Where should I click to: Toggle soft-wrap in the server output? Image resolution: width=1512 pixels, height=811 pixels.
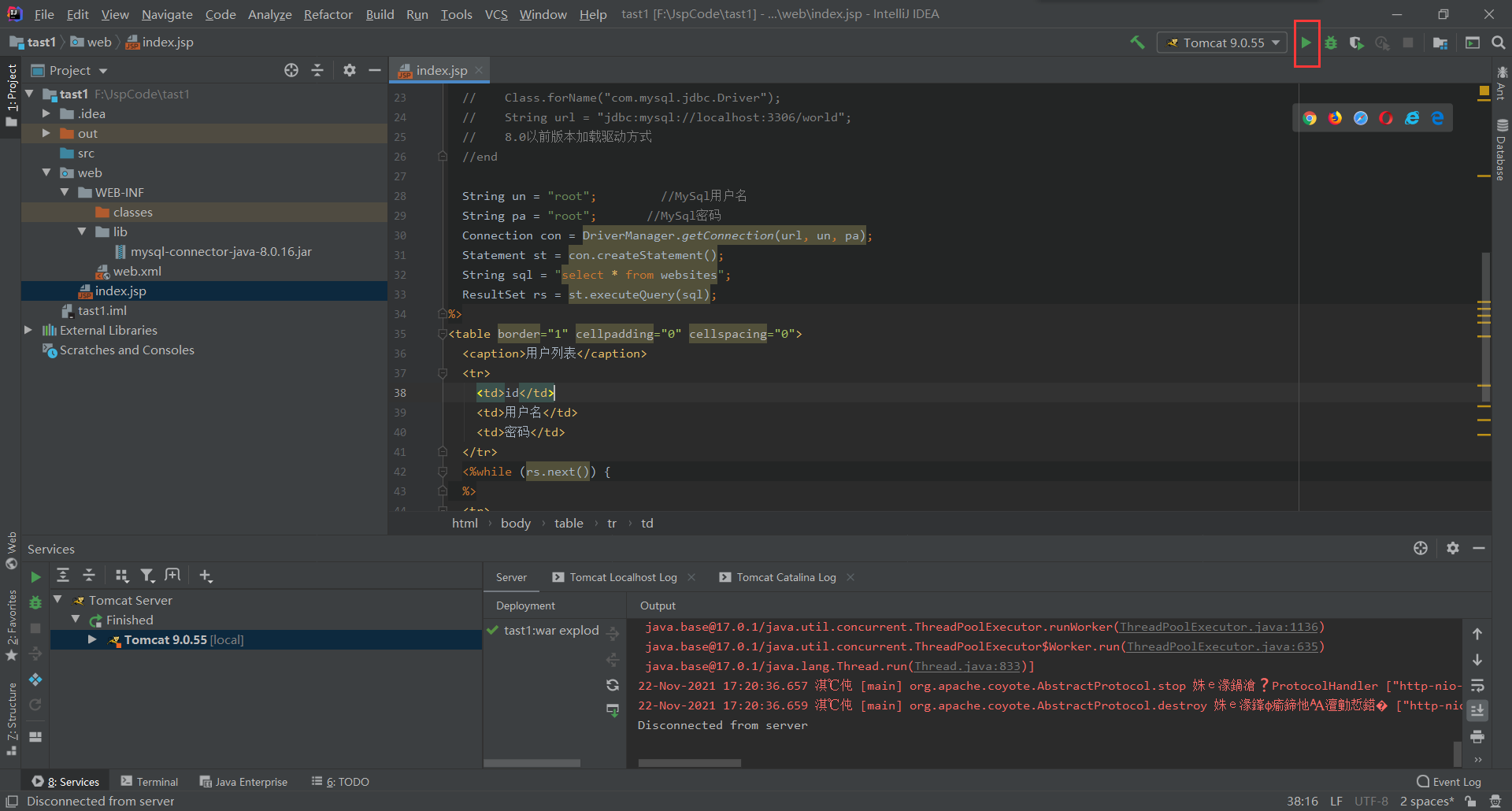point(1477,685)
